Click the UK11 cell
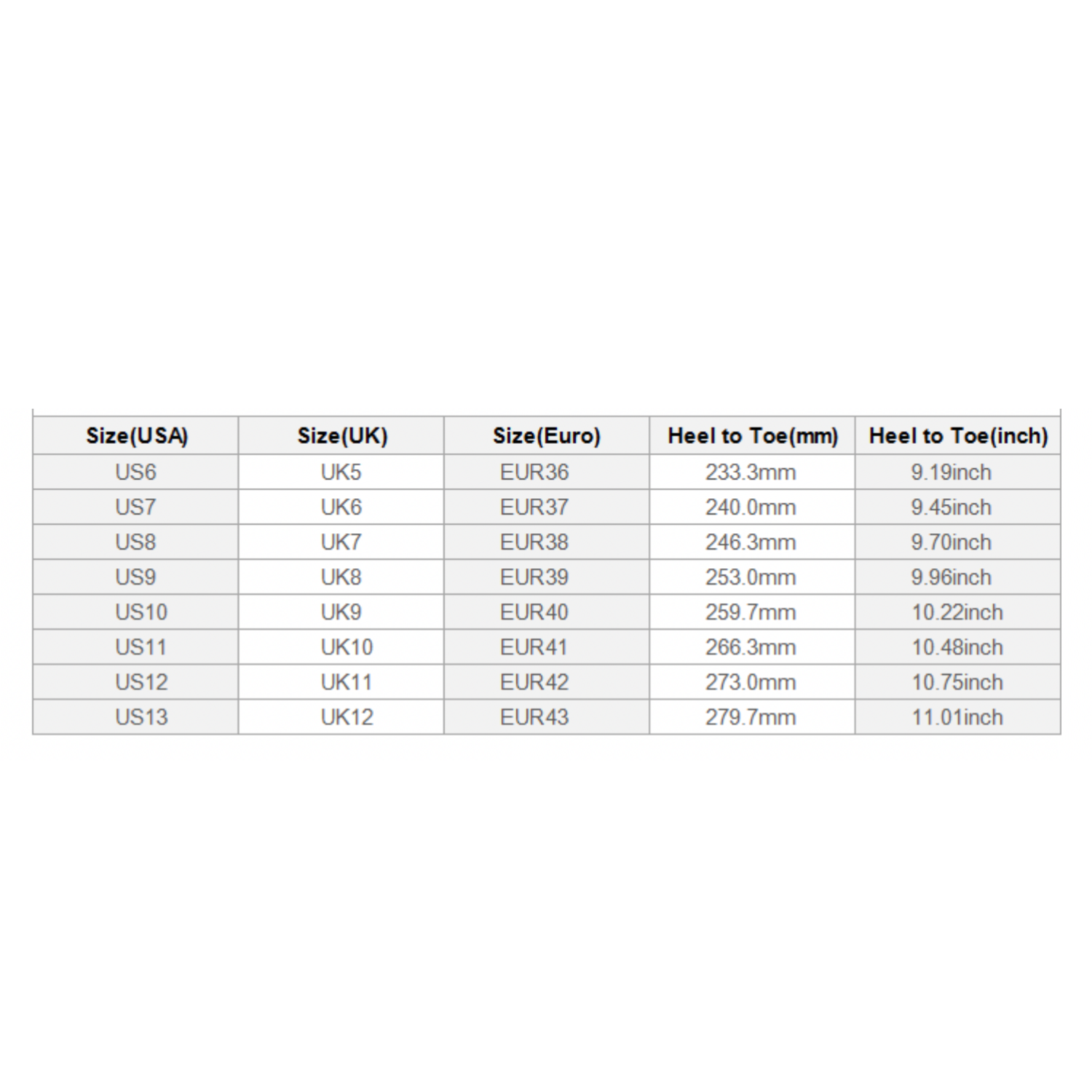The height and width of the screenshot is (1092, 1092). (347, 682)
